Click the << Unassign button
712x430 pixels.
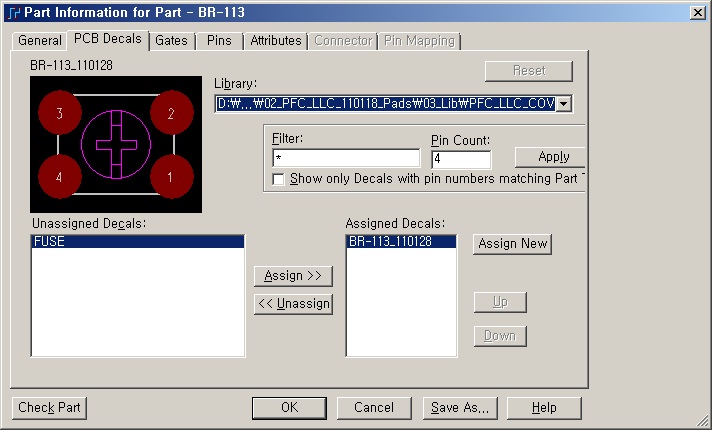tap(293, 304)
